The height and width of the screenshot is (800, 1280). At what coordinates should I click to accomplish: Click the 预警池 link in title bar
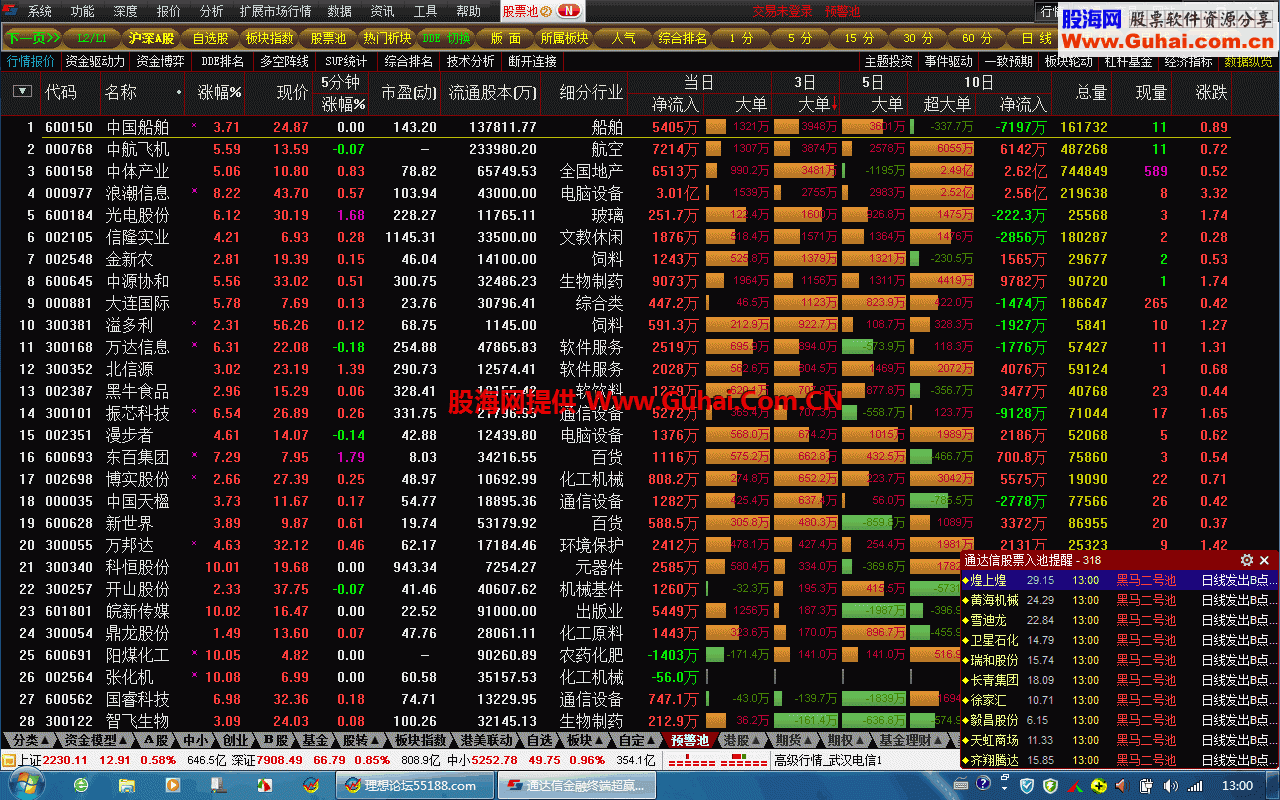point(842,11)
